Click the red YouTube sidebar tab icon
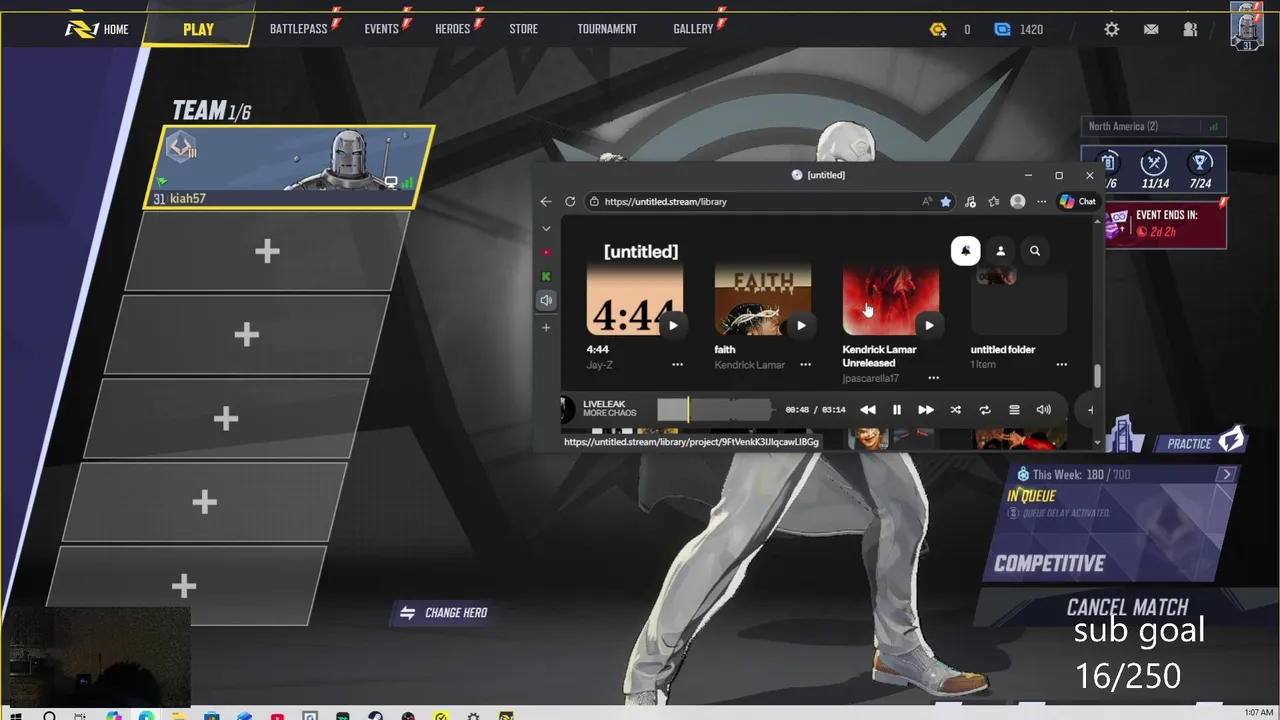This screenshot has width=1280, height=720. click(546, 252)
